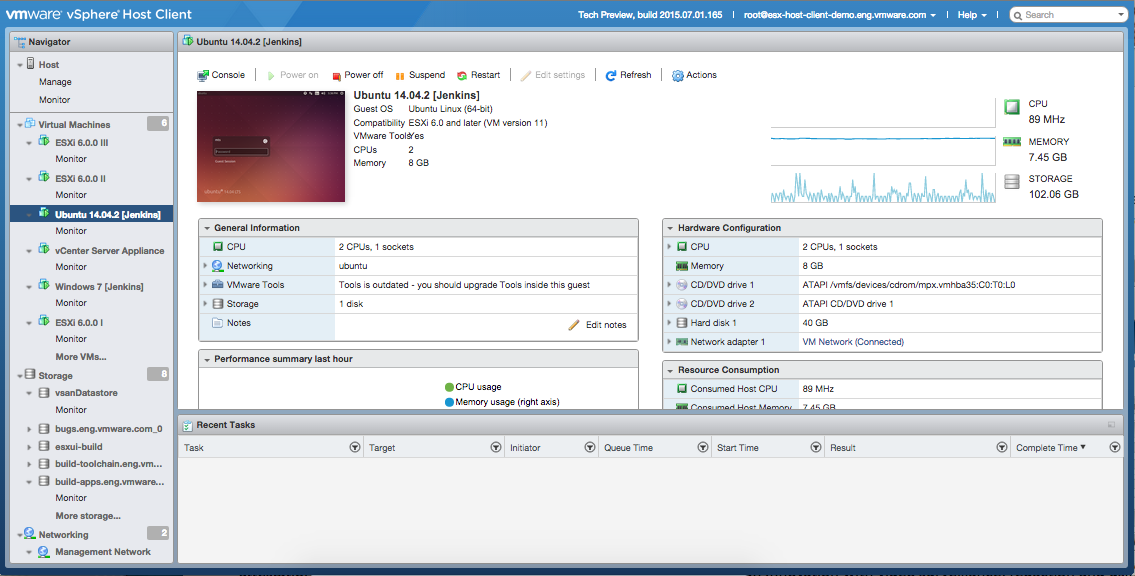This screenshot has height=576, width=1135.
Task: Select Ubuntu 14.04.2 [Jenkins] in Navigator
Action: click(91, 214)
